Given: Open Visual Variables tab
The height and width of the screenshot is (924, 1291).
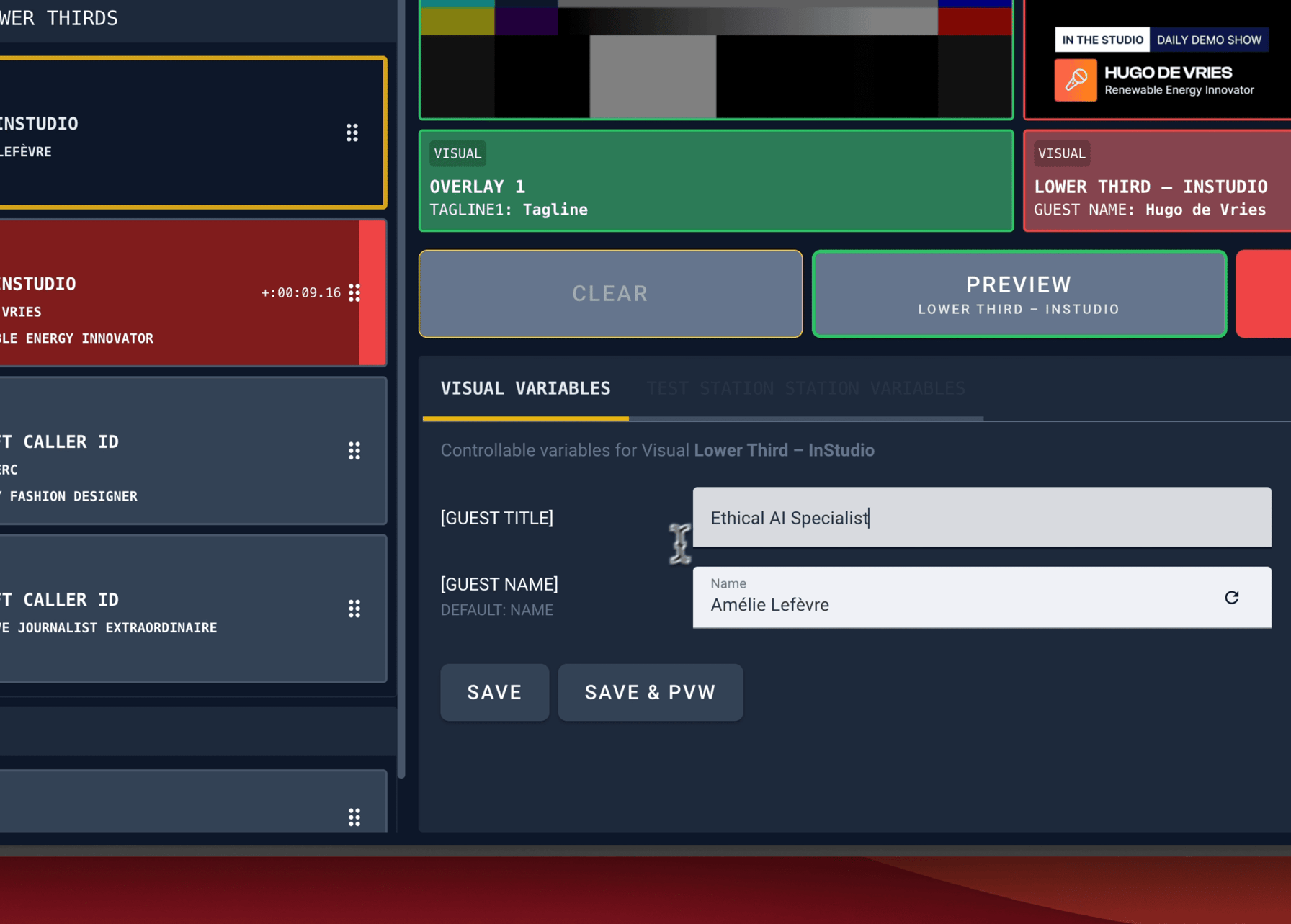Looking at the screenshot, I should point(525,388).
